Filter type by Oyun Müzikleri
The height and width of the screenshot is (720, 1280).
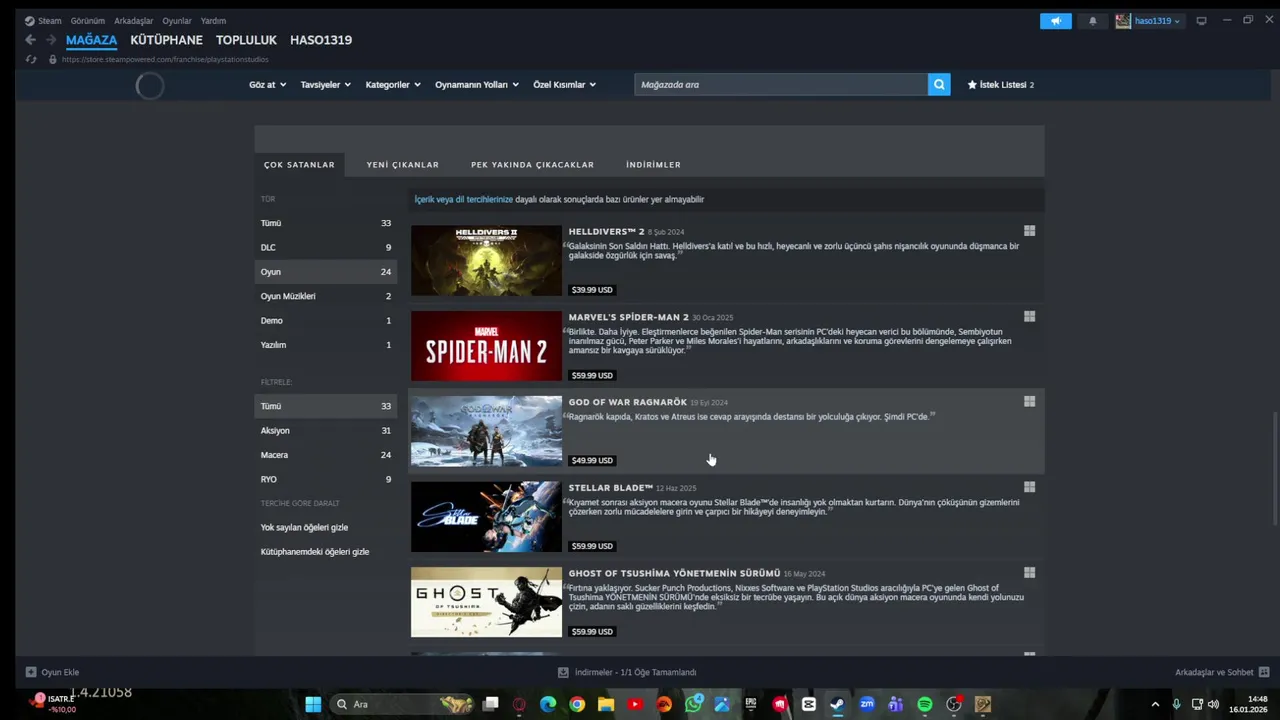click(x=326, y=296)
